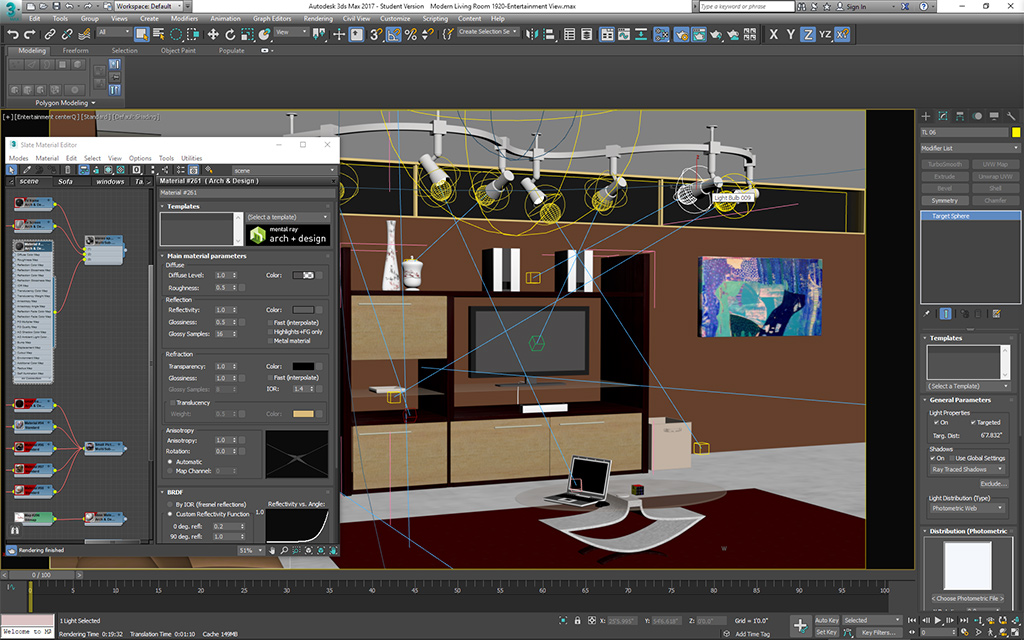The height and width of the screenshot is (640, 1024).
Task: Expand the Photometric Web distribution dropdown
Action: pyautogui.click(x=966, y=508)
